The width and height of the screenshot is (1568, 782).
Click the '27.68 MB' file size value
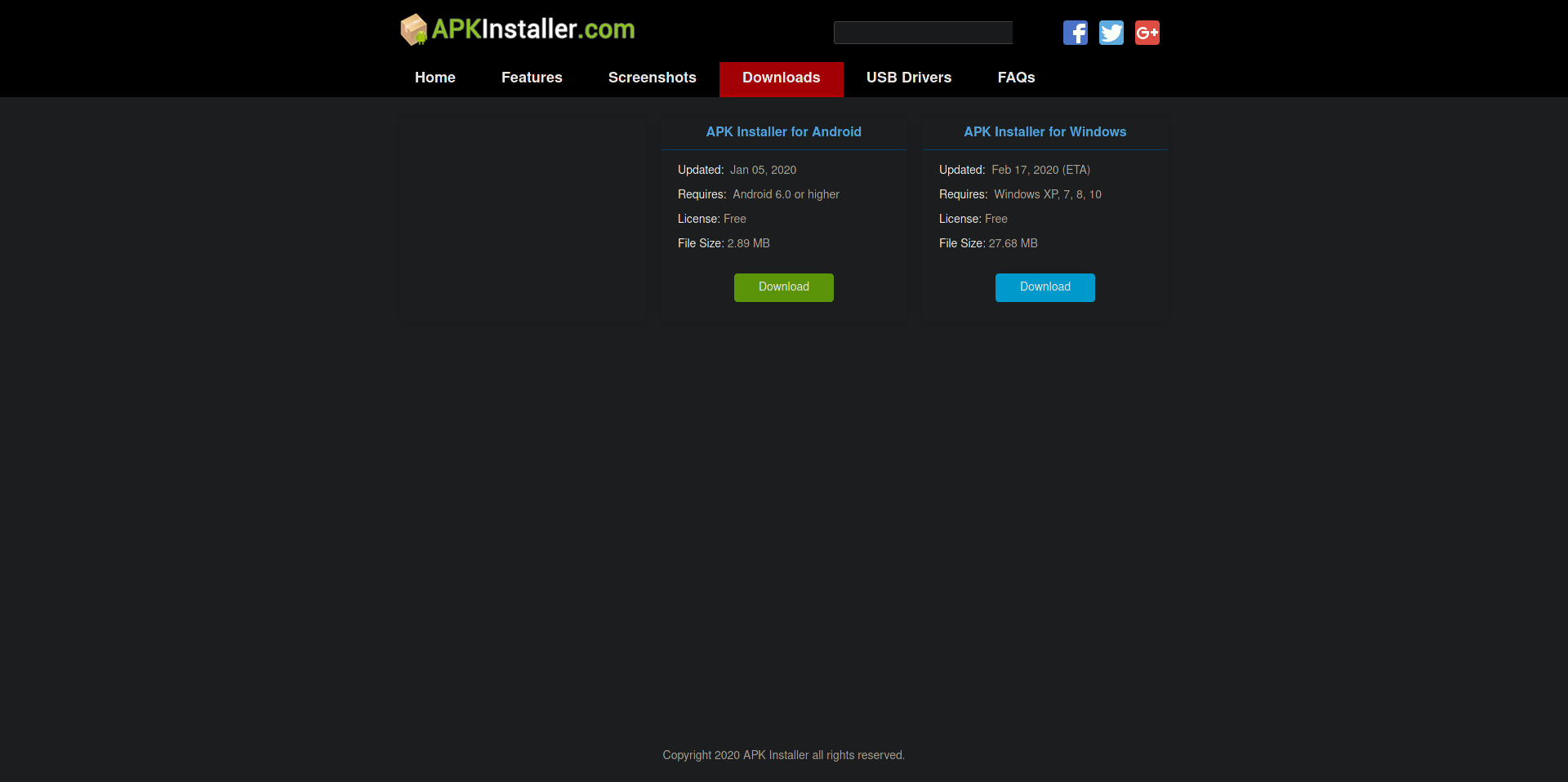click(1013, 243)
